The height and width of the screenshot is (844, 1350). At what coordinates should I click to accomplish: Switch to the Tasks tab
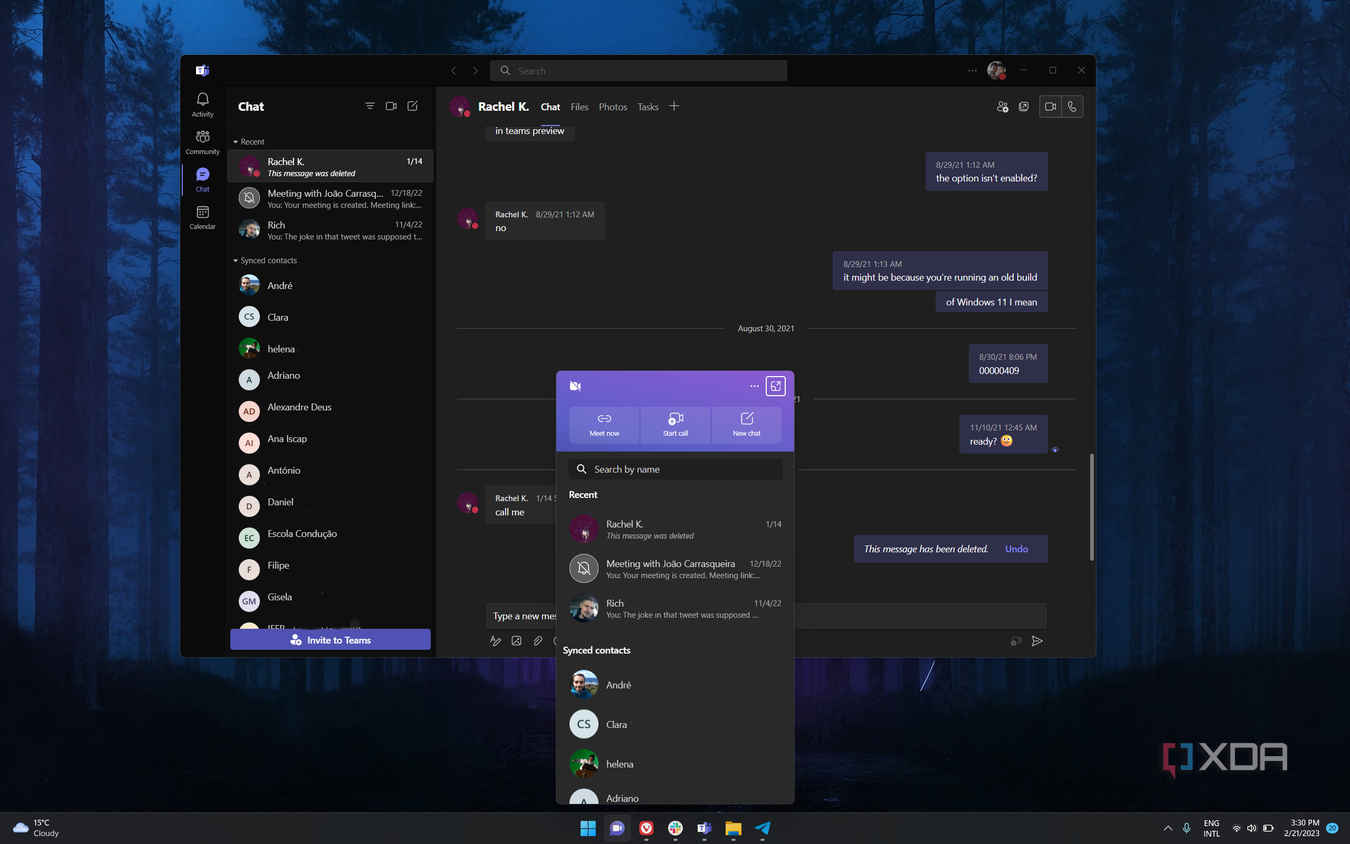point(648,107)
